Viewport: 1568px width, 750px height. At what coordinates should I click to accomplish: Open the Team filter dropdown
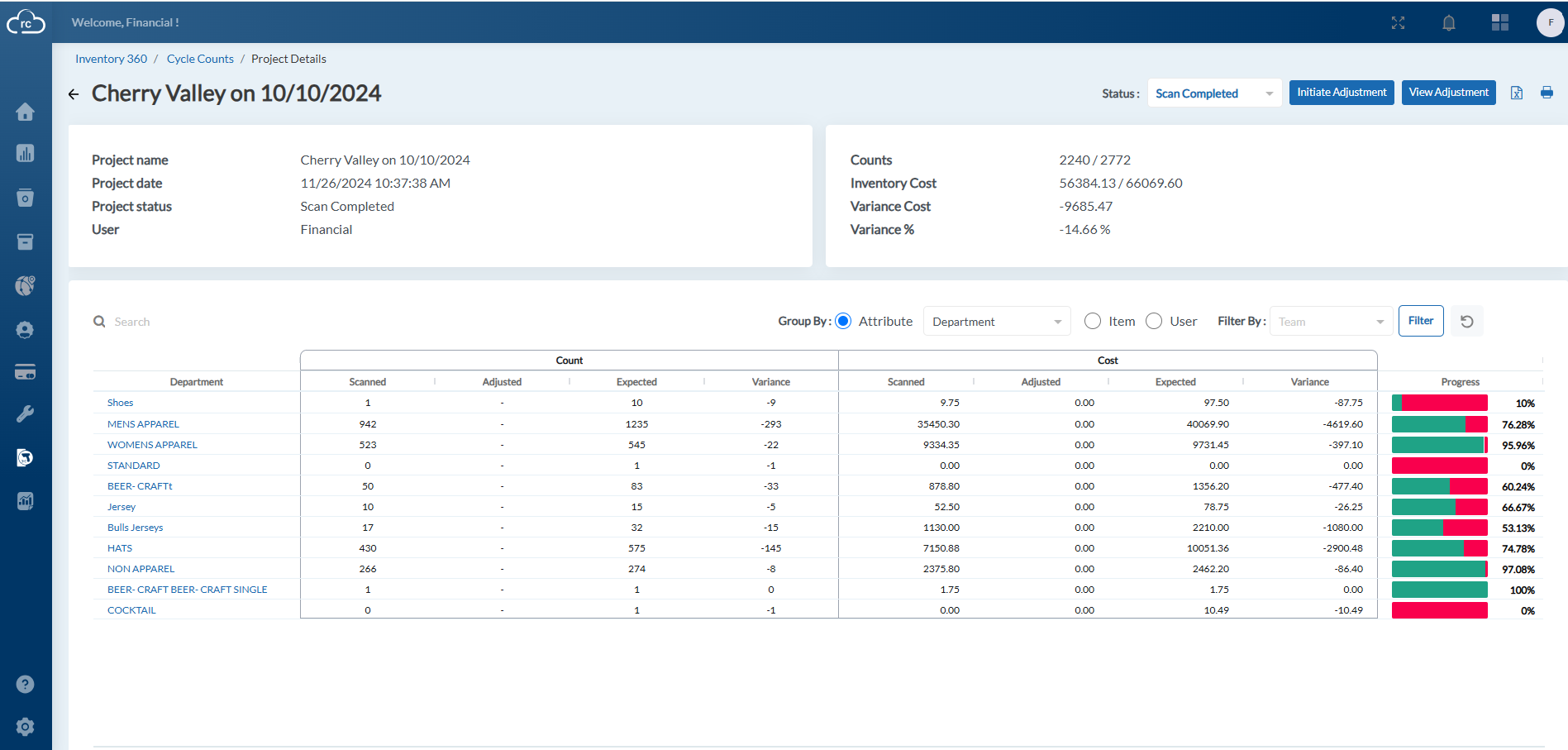1331,322
